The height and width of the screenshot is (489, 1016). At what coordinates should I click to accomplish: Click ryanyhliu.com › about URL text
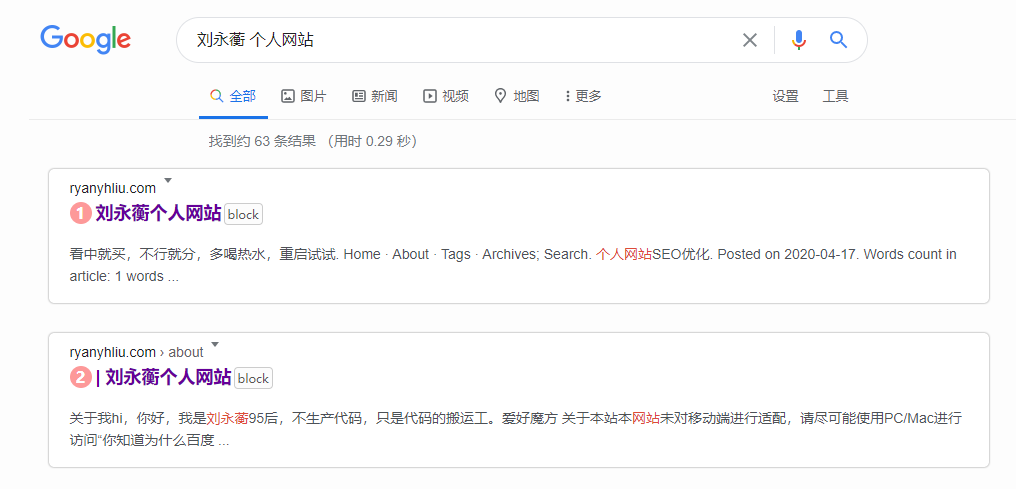[136, 352]
